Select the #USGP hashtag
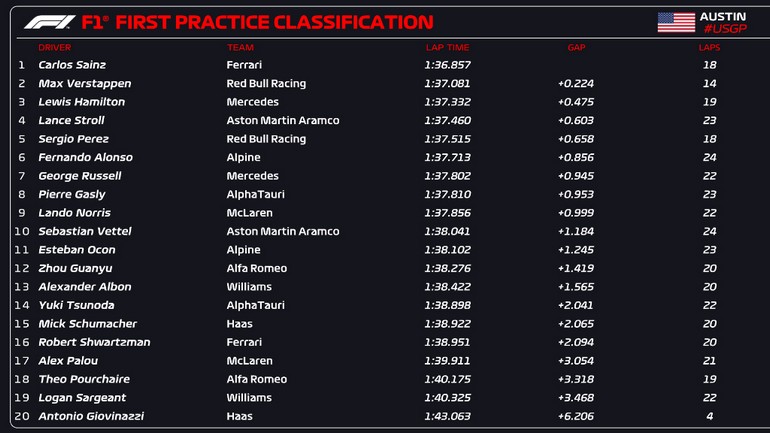 point(723,29)
